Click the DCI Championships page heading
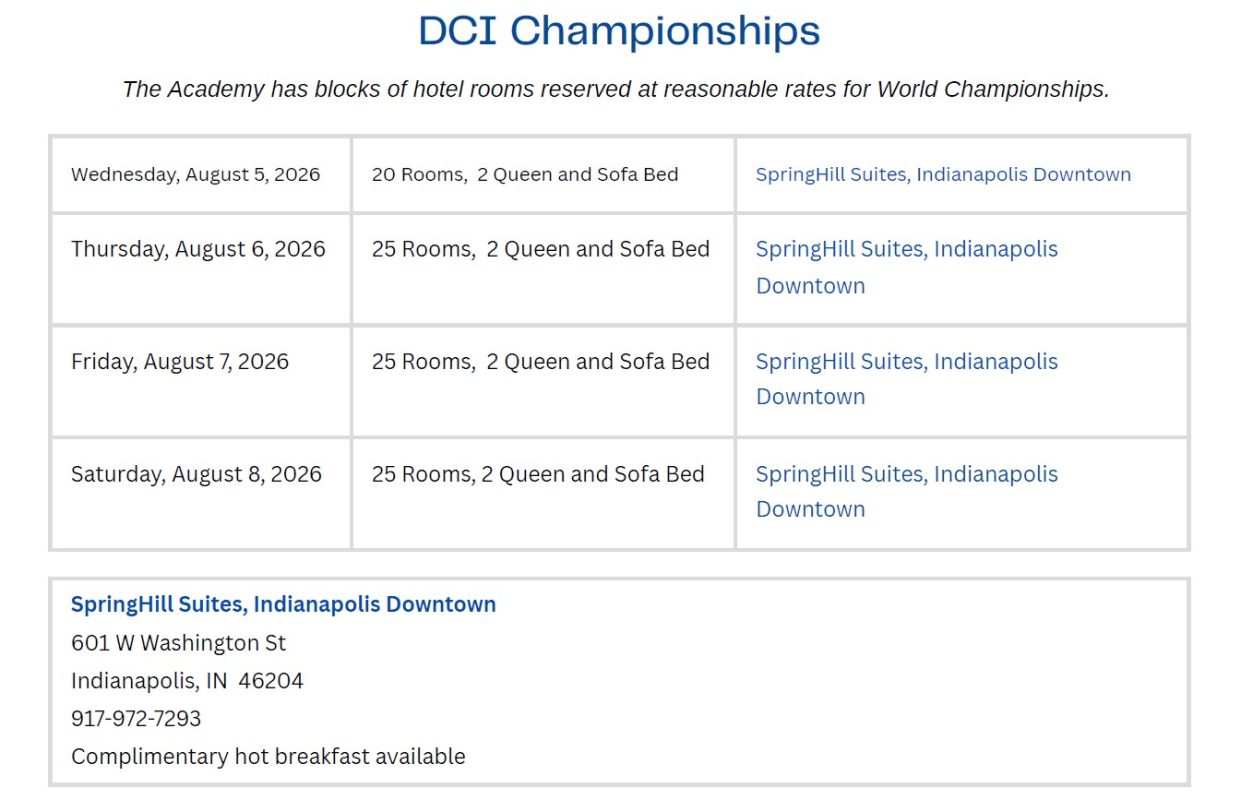The image size is (1241, 800). 619,31
